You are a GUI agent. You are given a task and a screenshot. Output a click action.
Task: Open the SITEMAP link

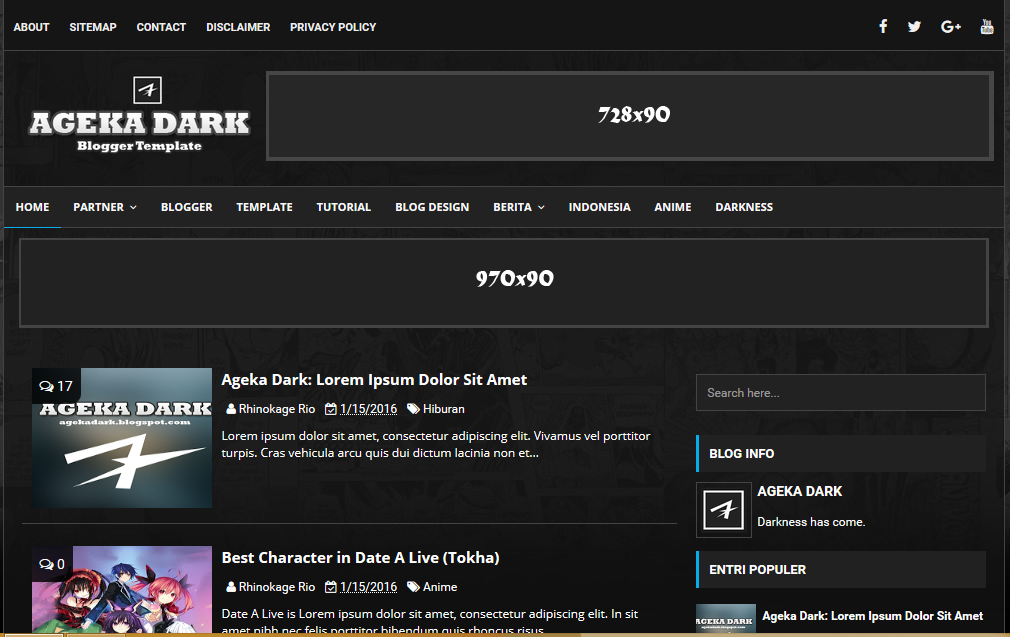[93, 27]
